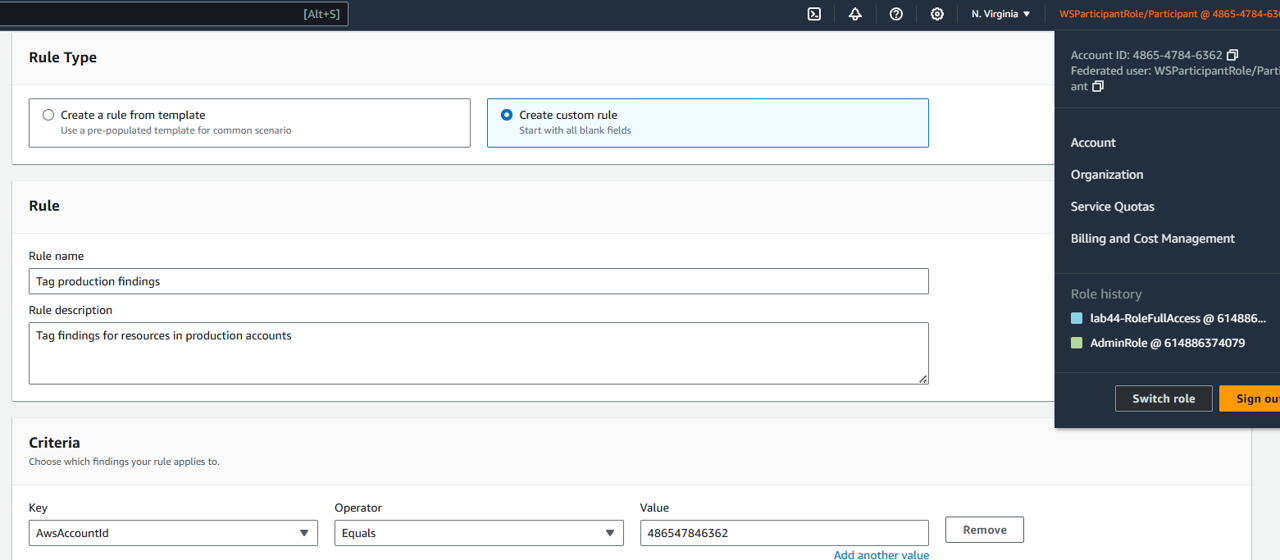Open Billing and Cost Management
The height and width of the screenshot is (560, 1280).
1152,238
